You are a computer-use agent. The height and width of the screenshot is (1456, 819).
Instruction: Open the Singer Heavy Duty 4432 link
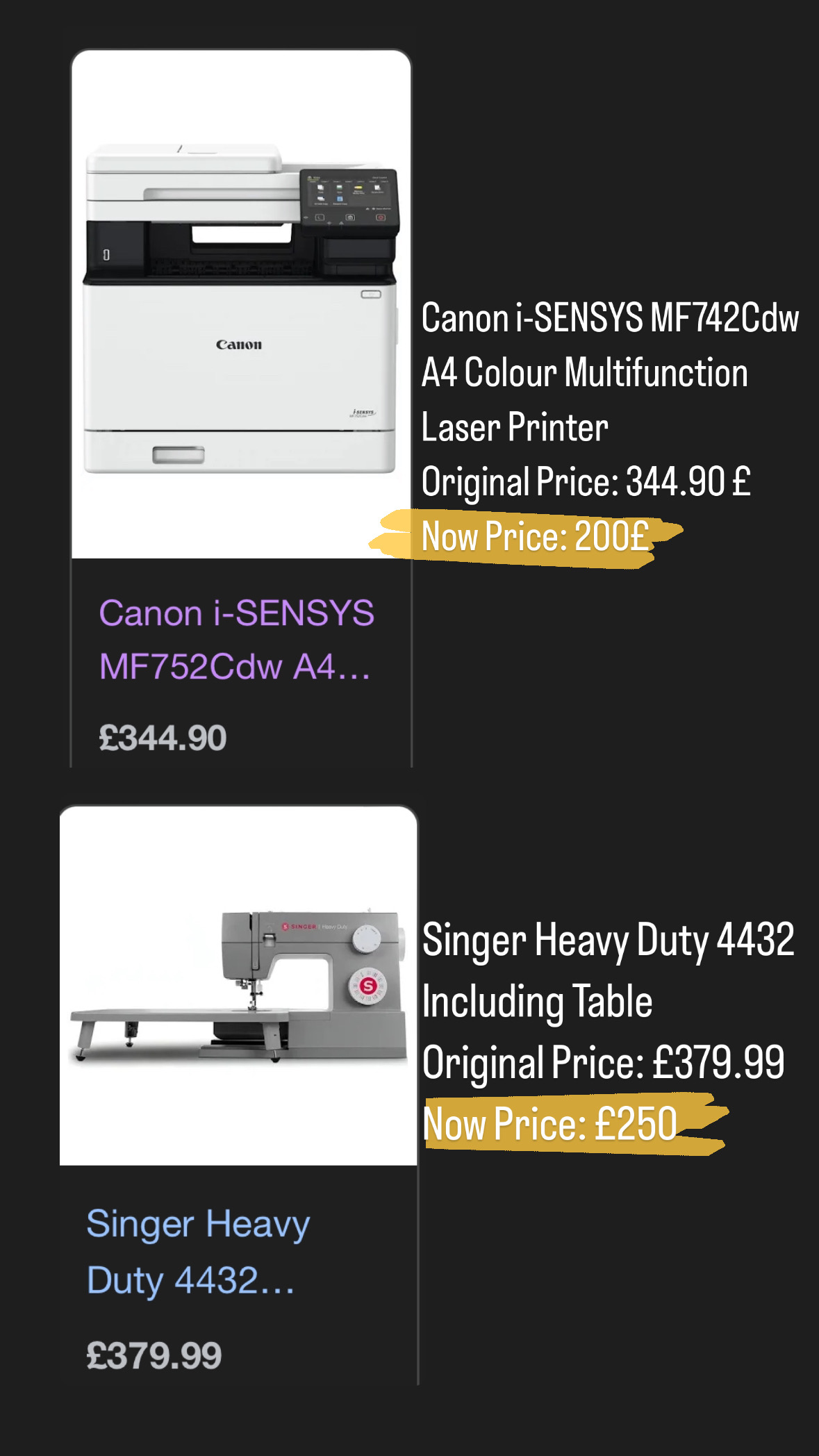coord(198,1252)
